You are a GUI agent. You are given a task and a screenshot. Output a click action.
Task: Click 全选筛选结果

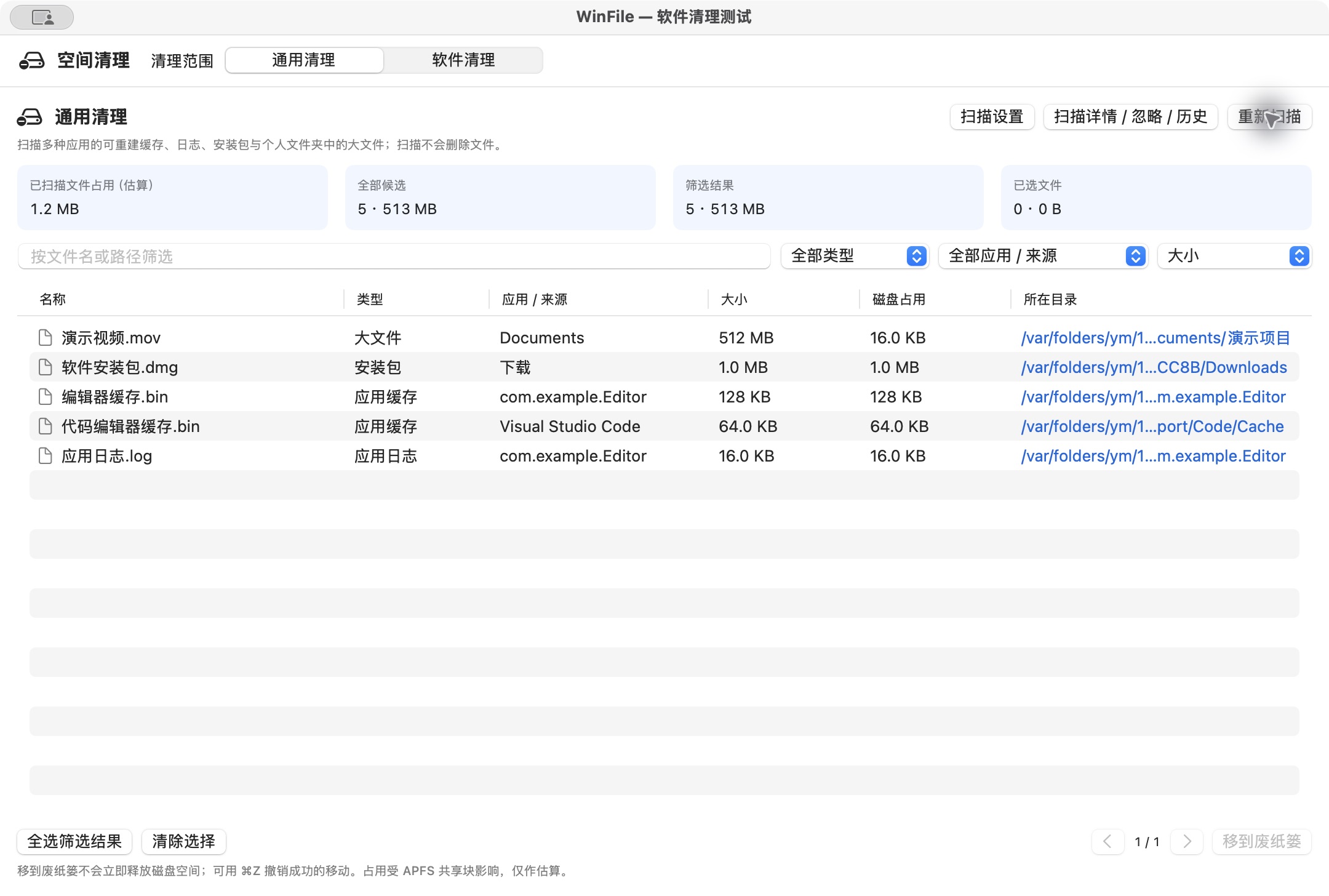(74, 841)
